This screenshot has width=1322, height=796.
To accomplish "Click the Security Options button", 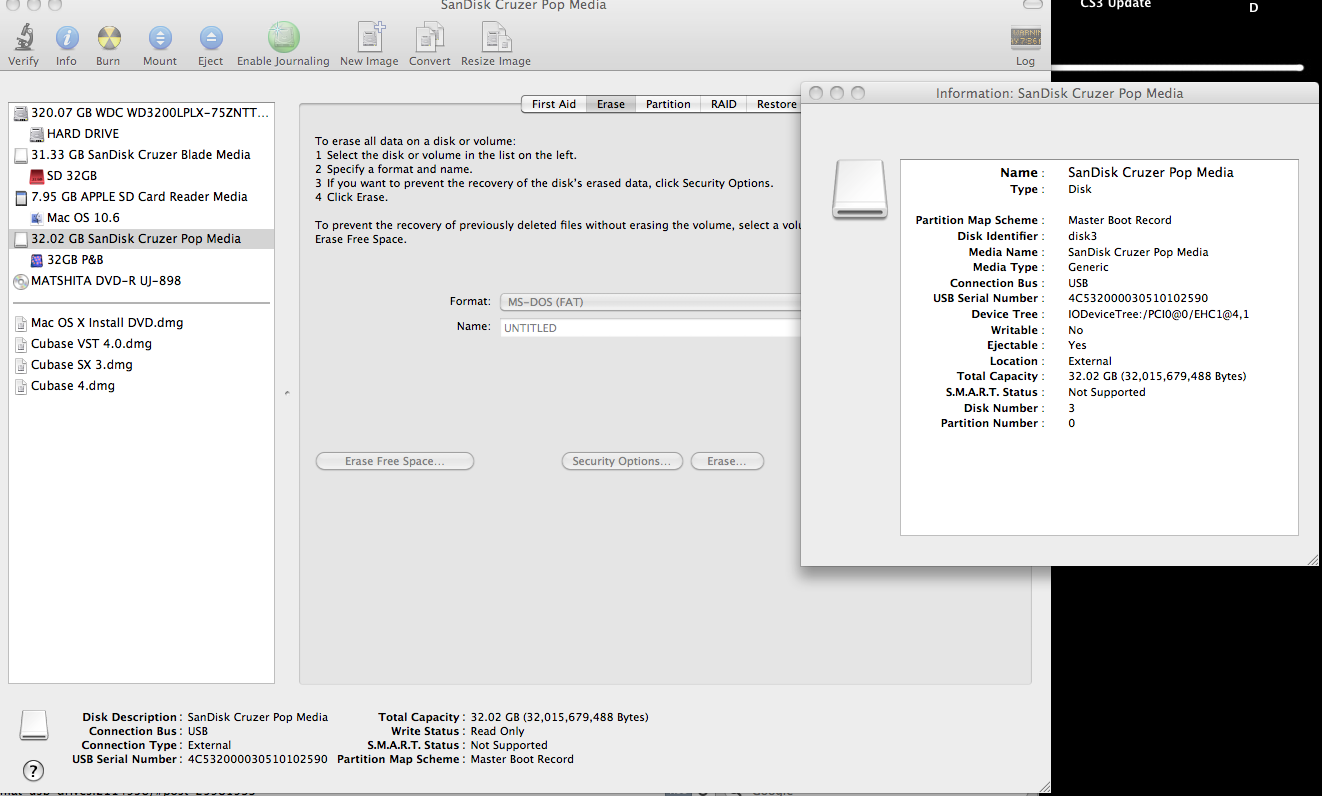I will (622, 461).
